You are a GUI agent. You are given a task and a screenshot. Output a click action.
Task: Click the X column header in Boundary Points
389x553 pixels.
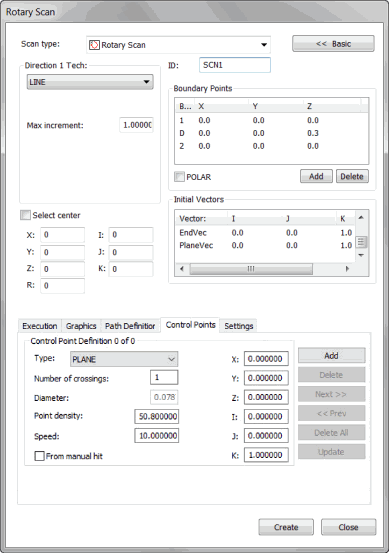click(x=222, y=106)
